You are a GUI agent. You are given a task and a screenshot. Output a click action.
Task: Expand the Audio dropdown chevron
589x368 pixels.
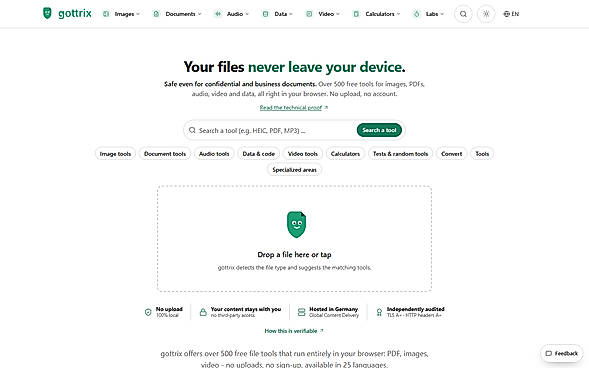coord(247,14)
